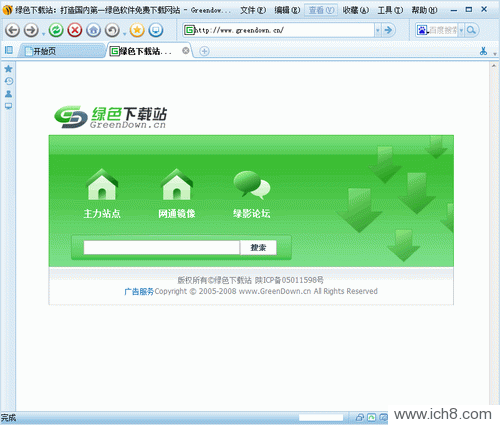Click the 主力站点 house icon
This screenshot has height=425, width=500.
[102, 184]
